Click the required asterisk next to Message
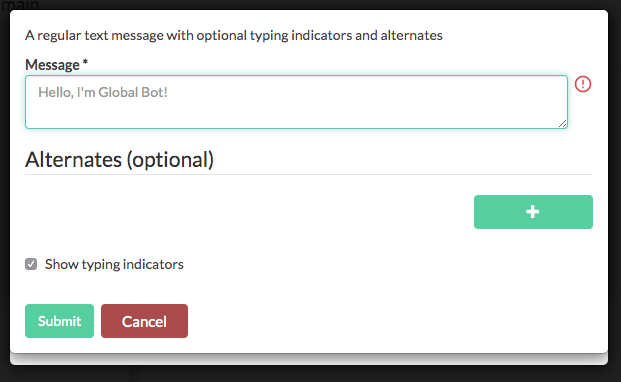Screen dimensions: 621x382 click(x=85, y=63)
